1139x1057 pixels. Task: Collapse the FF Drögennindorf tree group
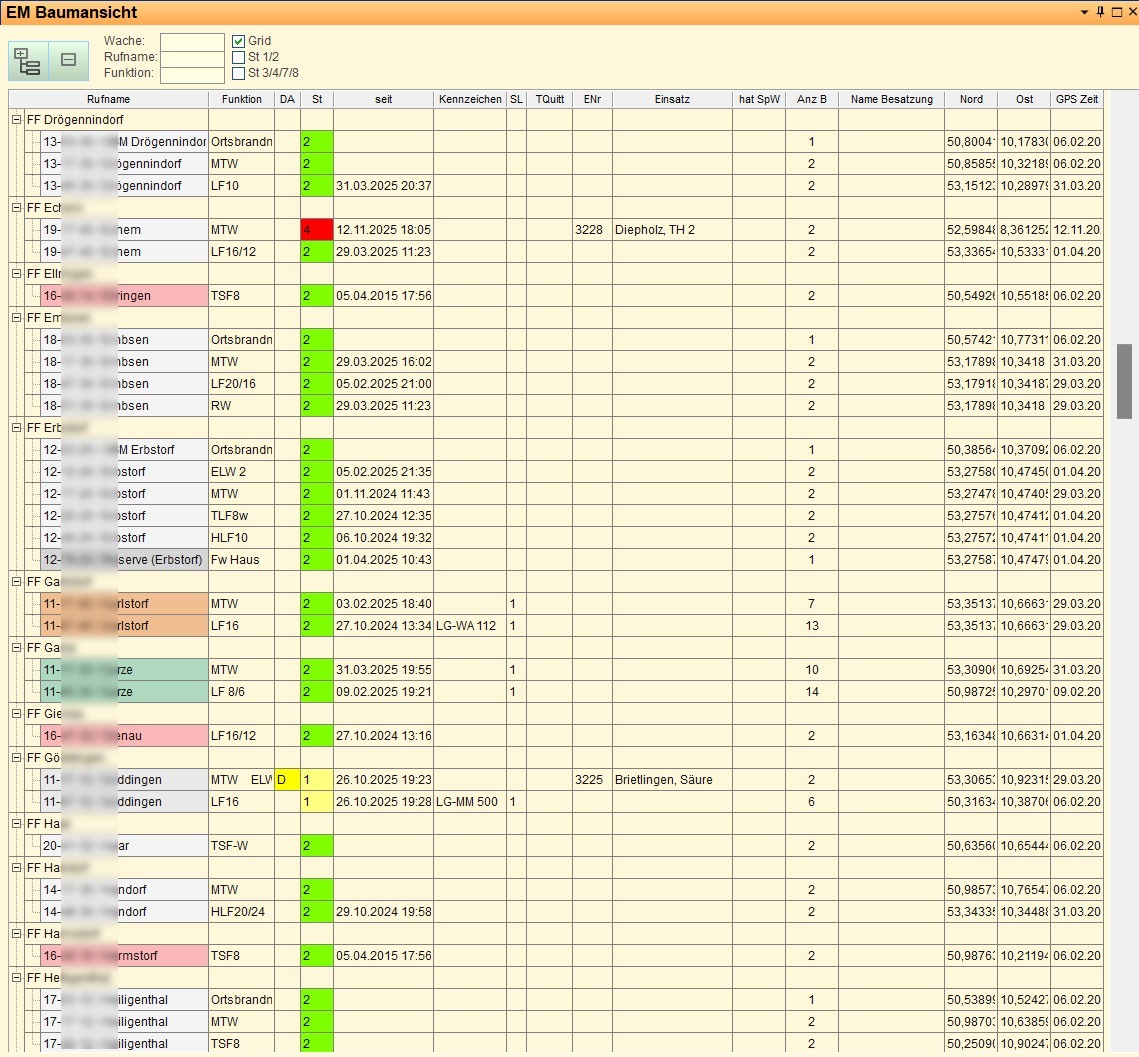(x=16, y=119)
